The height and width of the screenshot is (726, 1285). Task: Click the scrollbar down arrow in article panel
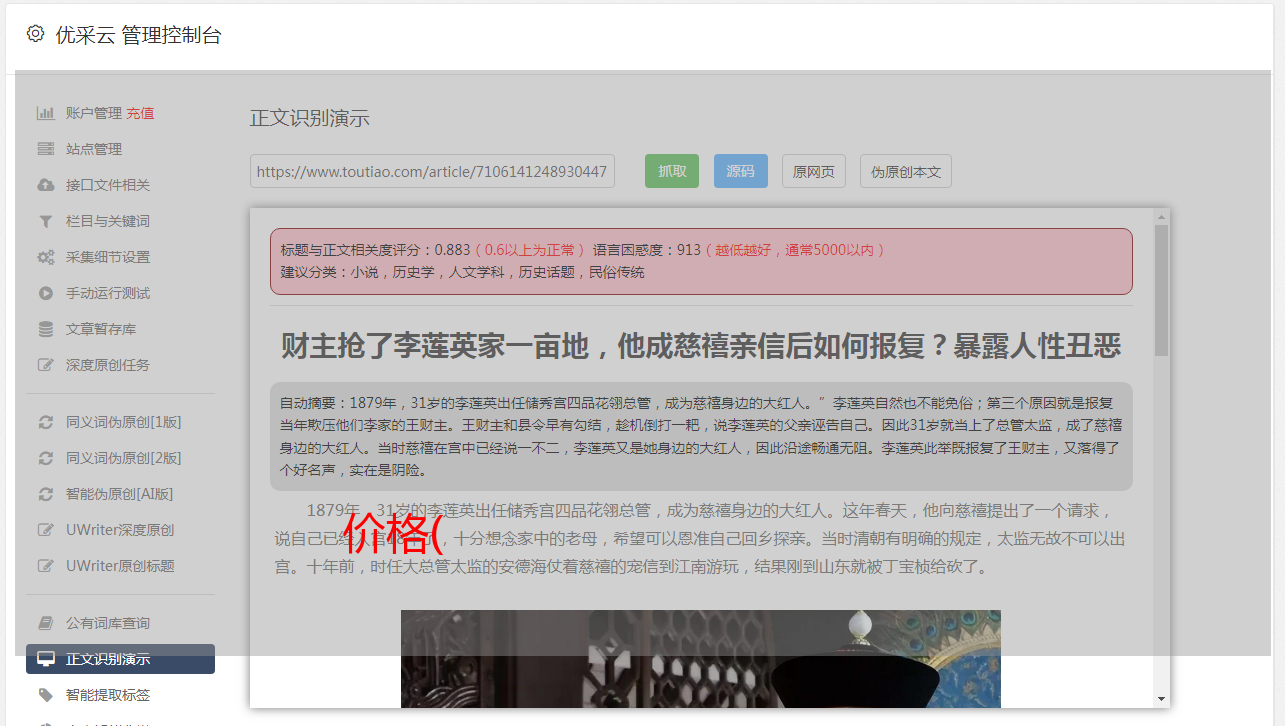click(1161, 699)
